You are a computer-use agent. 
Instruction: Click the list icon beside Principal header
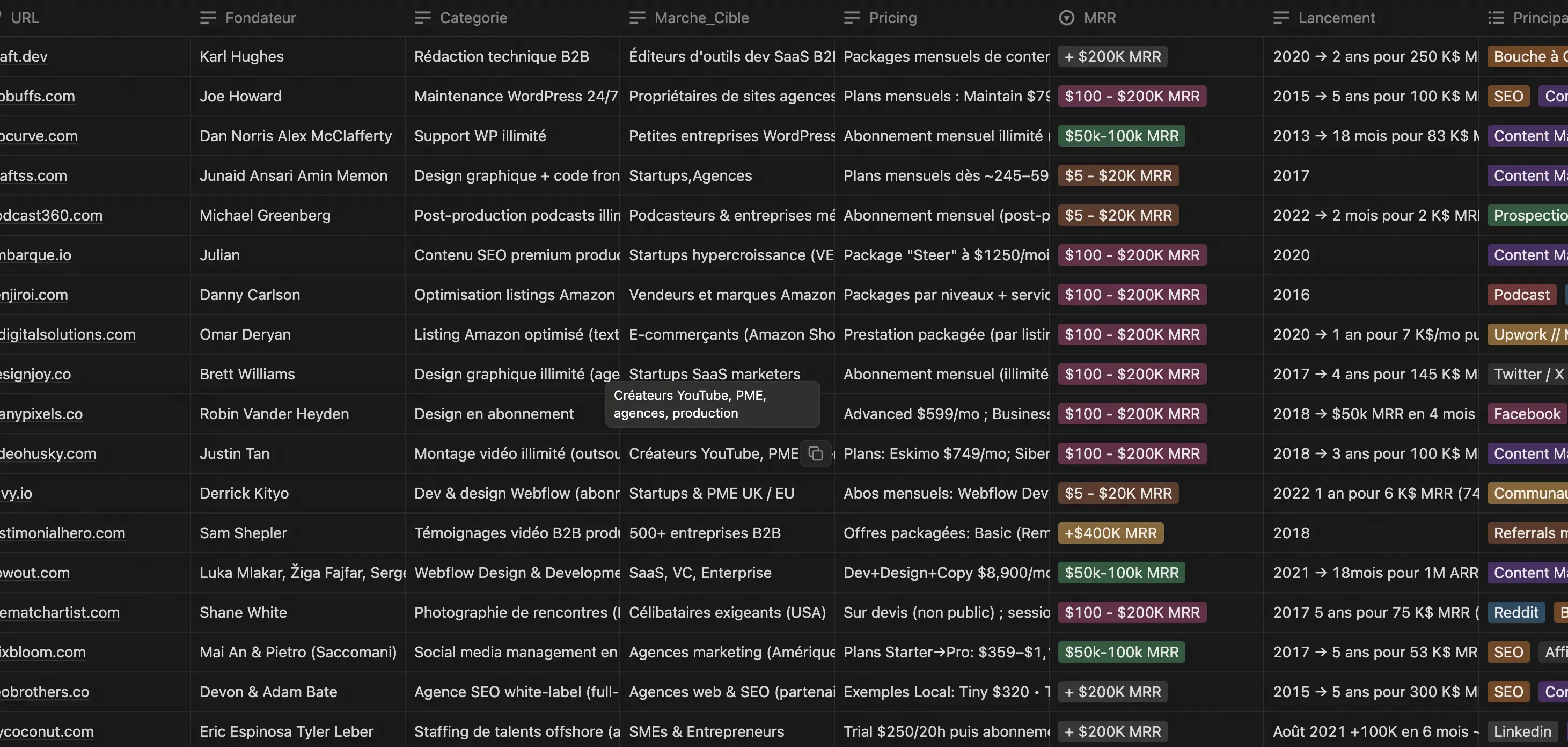(1496, 18)
